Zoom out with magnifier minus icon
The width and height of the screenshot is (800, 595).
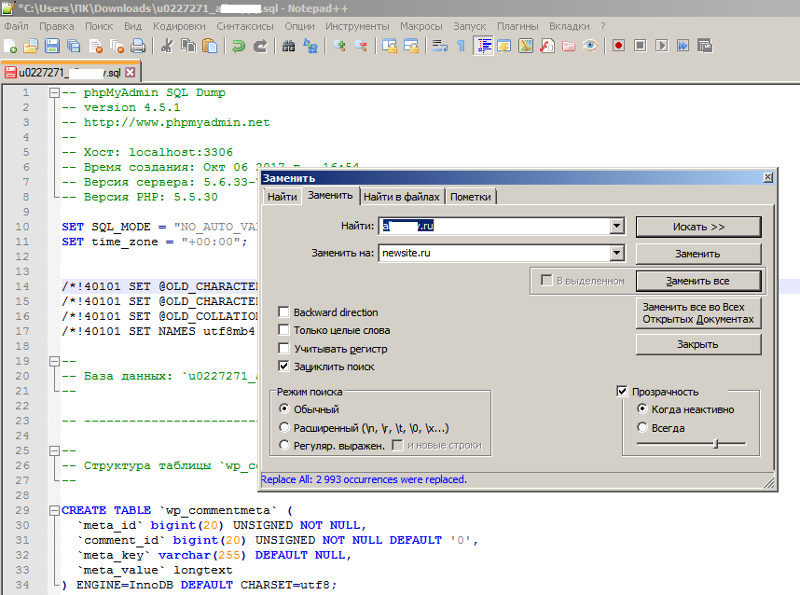click(361, 46)
